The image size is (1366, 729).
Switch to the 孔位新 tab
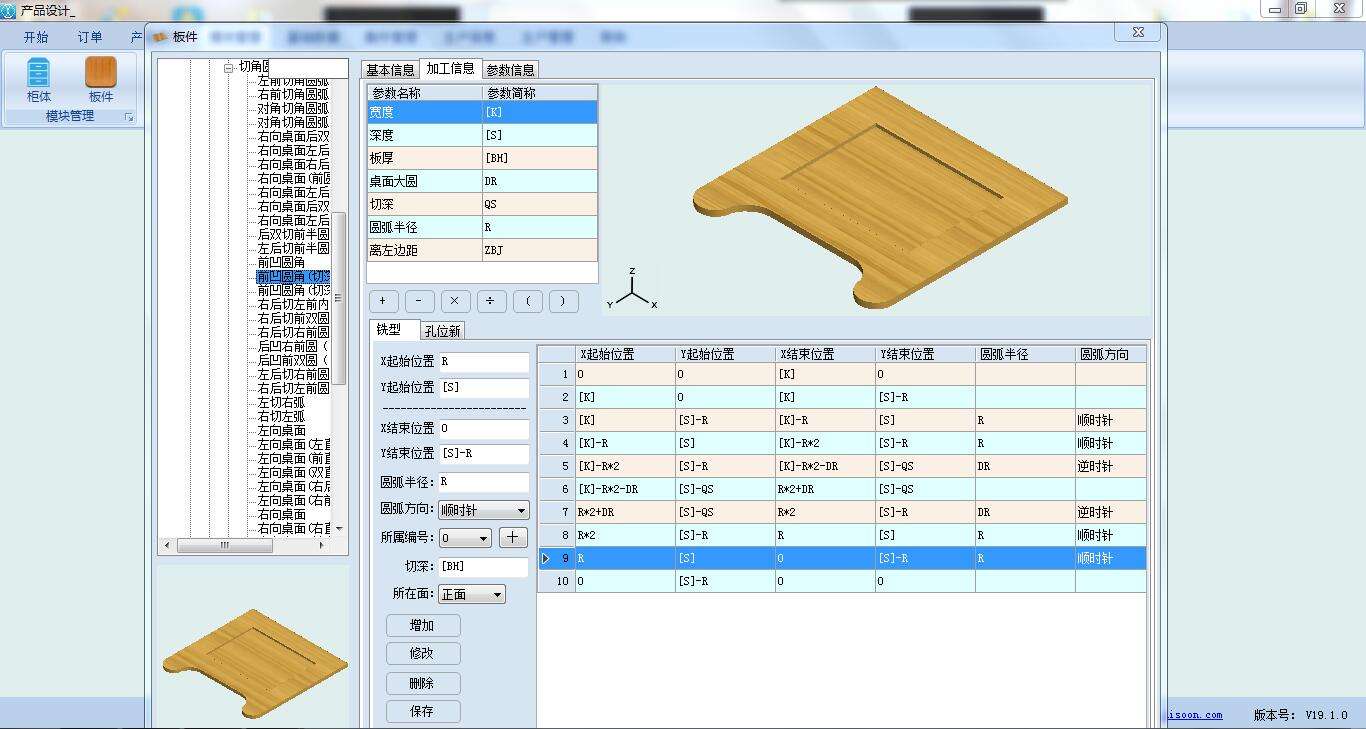(440, 330)
